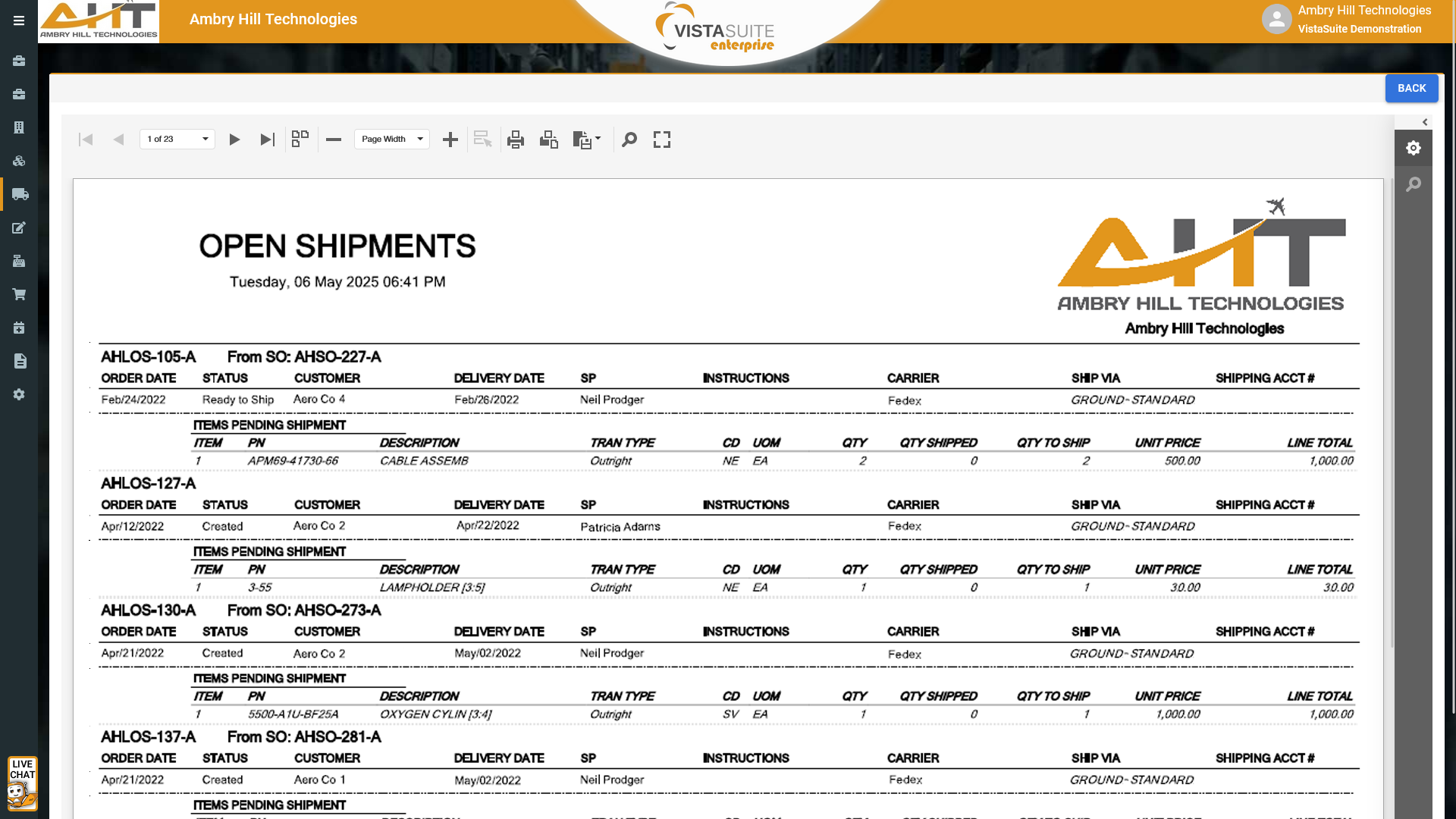Open the export format dropdown
The image size is (1456, 819).
[587, 140]
